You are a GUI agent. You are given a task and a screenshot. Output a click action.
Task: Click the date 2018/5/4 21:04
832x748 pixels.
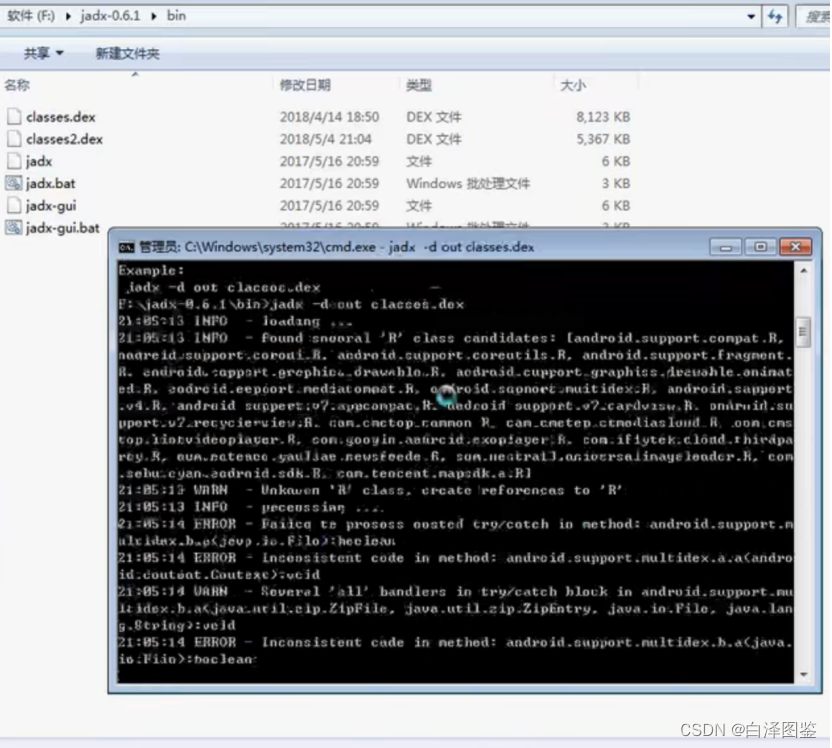pyautogui.click(x=326, y=139)
